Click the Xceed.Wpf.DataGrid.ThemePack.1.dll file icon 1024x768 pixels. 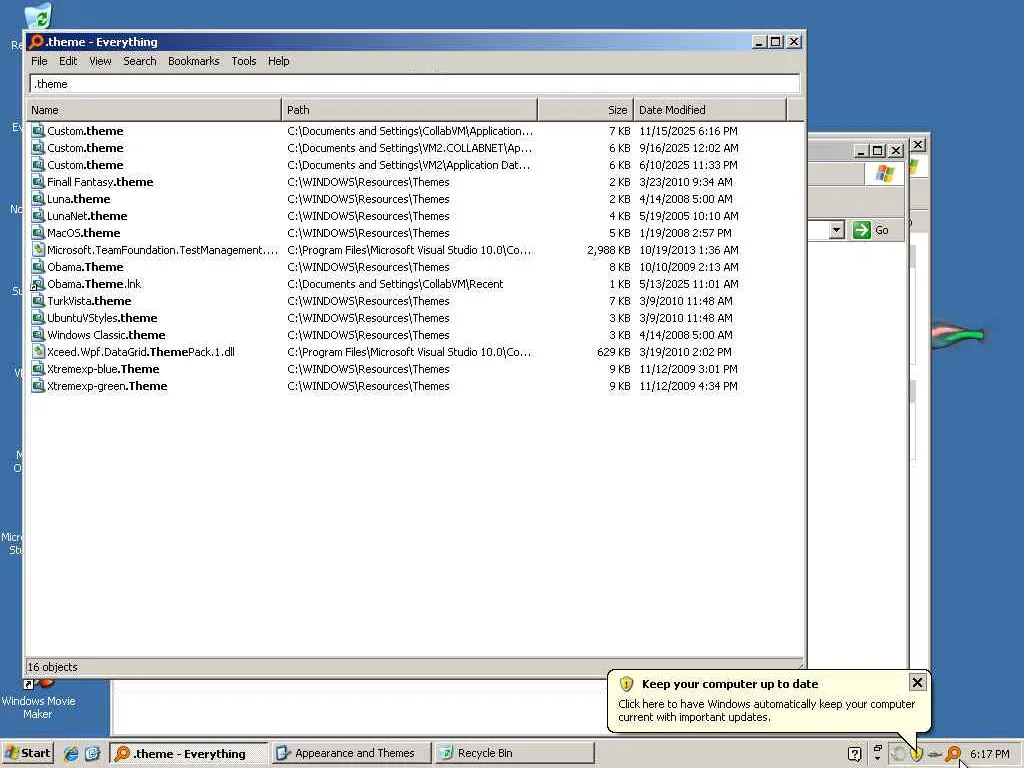(38, 351)
